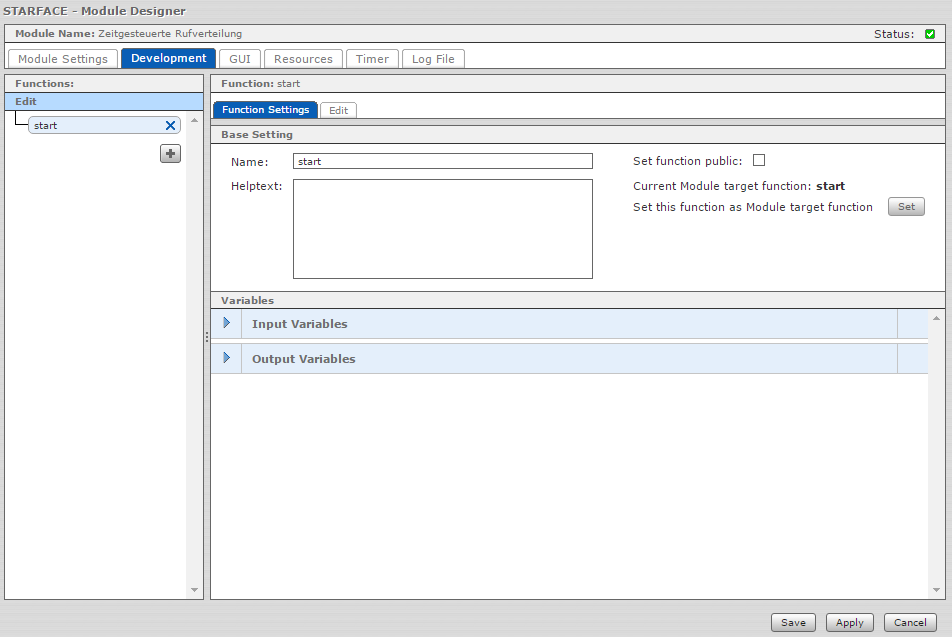Select the start function in tree
This screenshot has height=637, width=952.
[95, 126]
